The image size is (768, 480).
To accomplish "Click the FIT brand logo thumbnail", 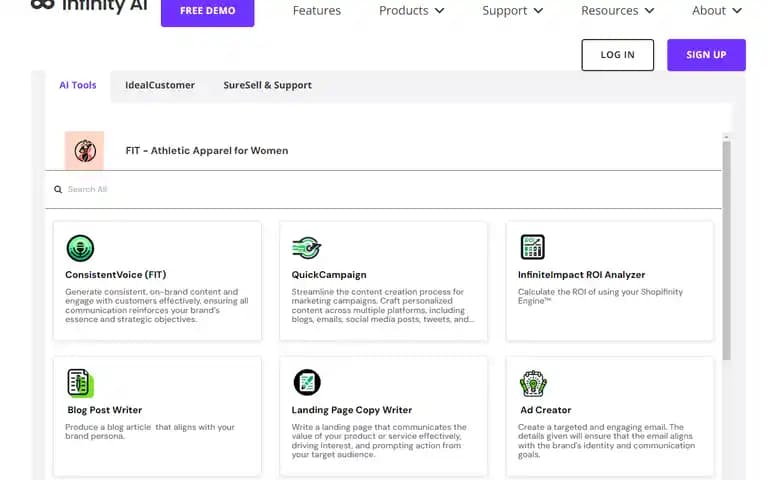I will click(84, 150).
